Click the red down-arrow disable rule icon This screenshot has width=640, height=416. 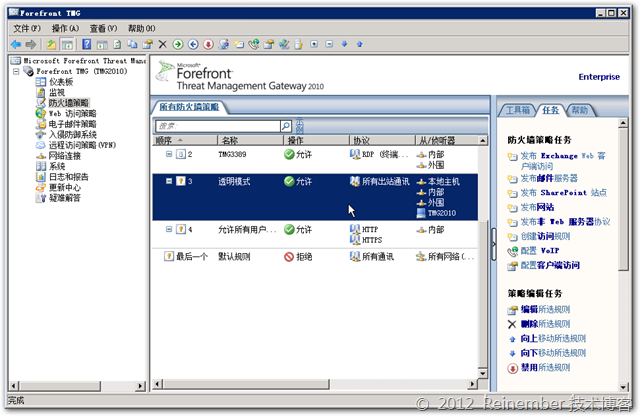point(208,44)
